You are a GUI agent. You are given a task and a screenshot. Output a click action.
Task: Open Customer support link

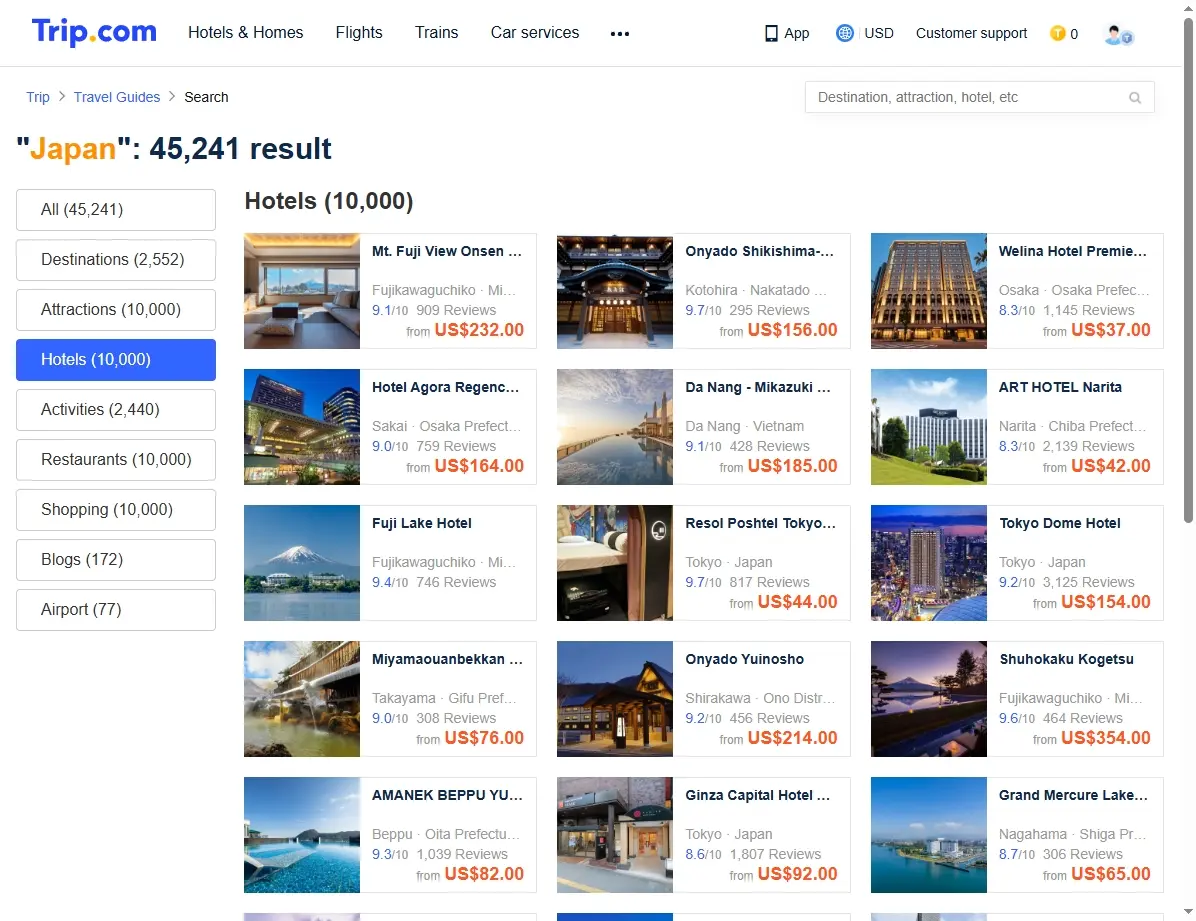point(971,33)
